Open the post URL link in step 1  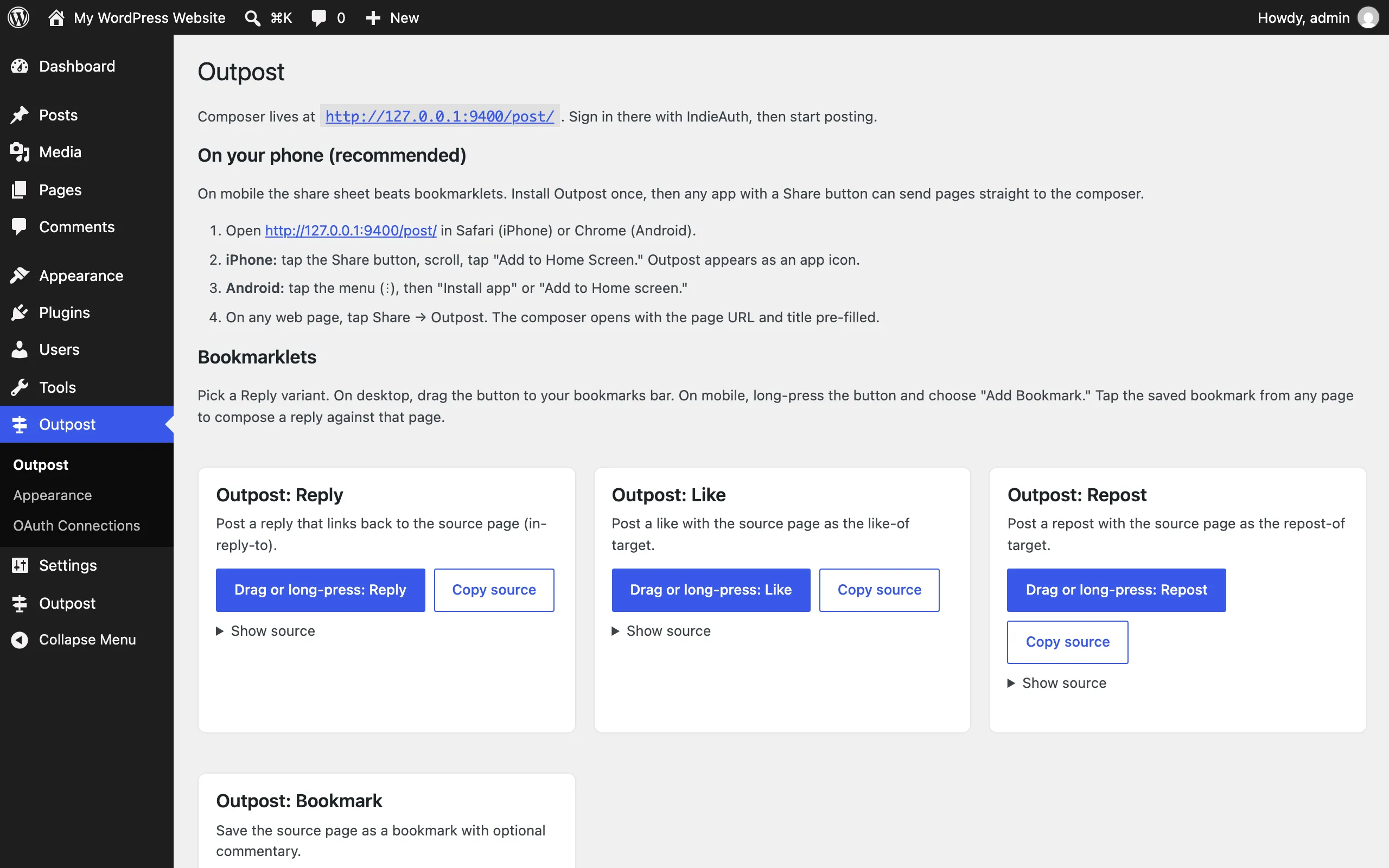351,230
